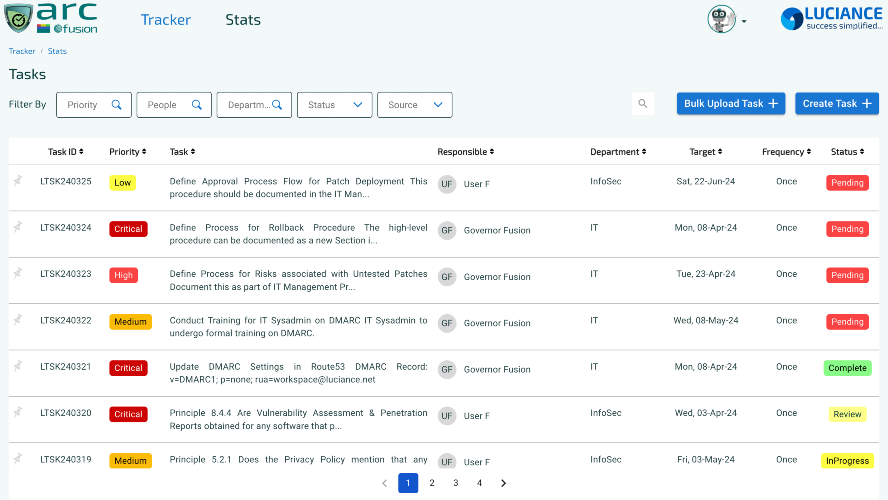This screenshot has height=500, width=888.
Task: Open the Priority filter search box
Action: [94, 105]
